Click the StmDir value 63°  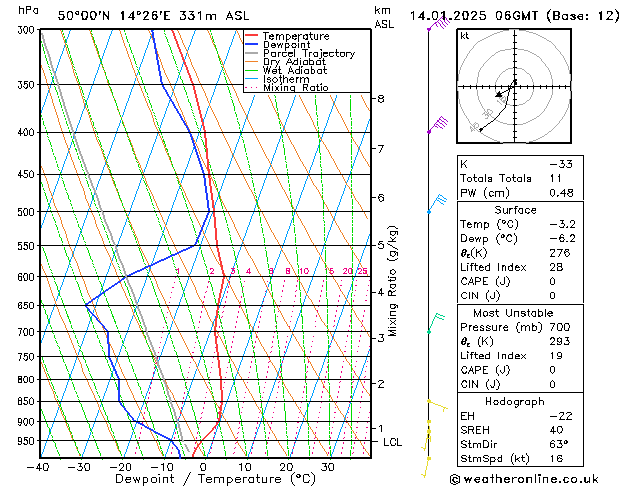559,444
